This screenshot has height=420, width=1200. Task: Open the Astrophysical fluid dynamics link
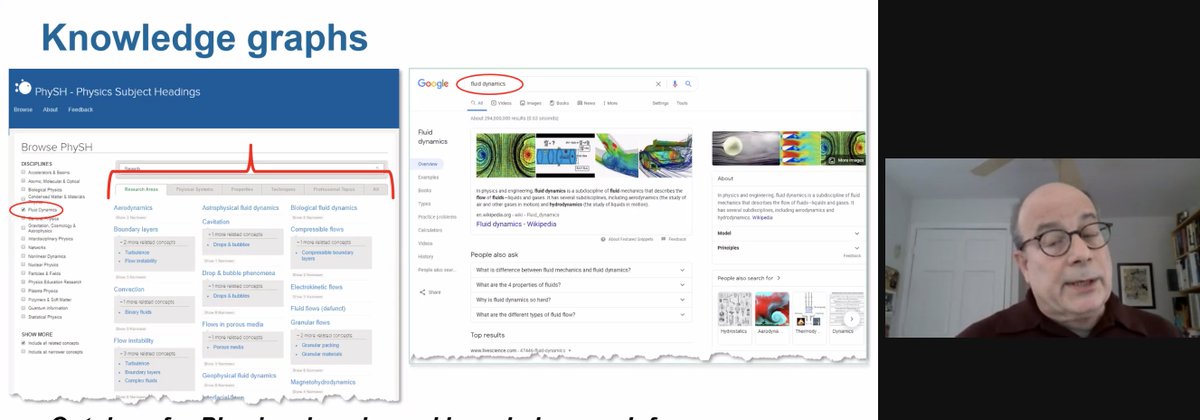coord(240,208)
